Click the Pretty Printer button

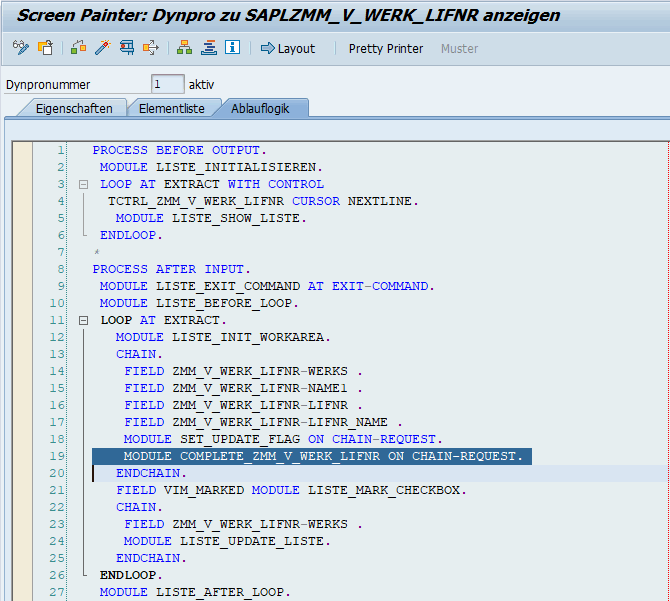pyautogui.click(x=385, y=49)
